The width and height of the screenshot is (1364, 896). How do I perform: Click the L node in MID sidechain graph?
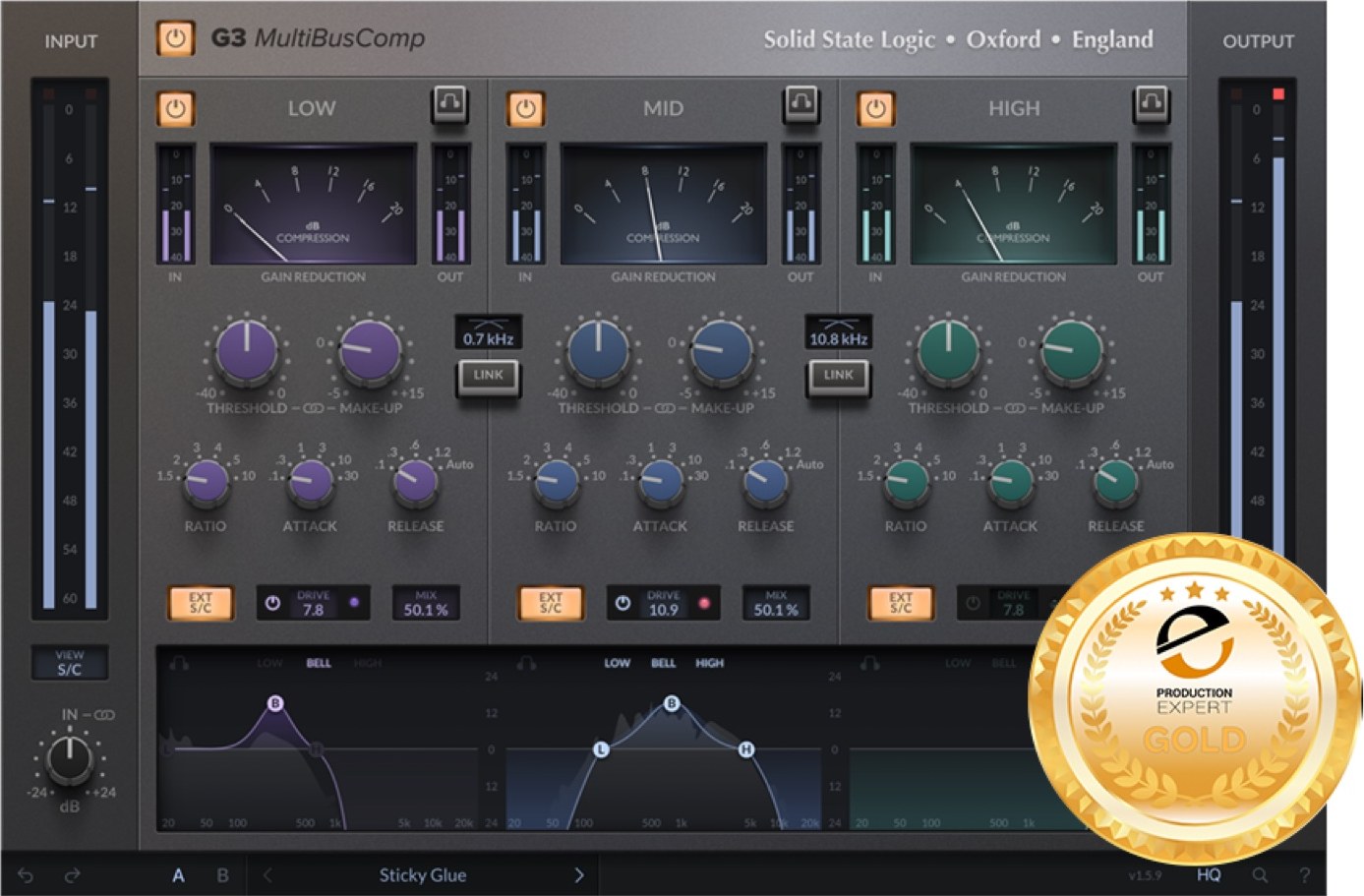(601, 749)
